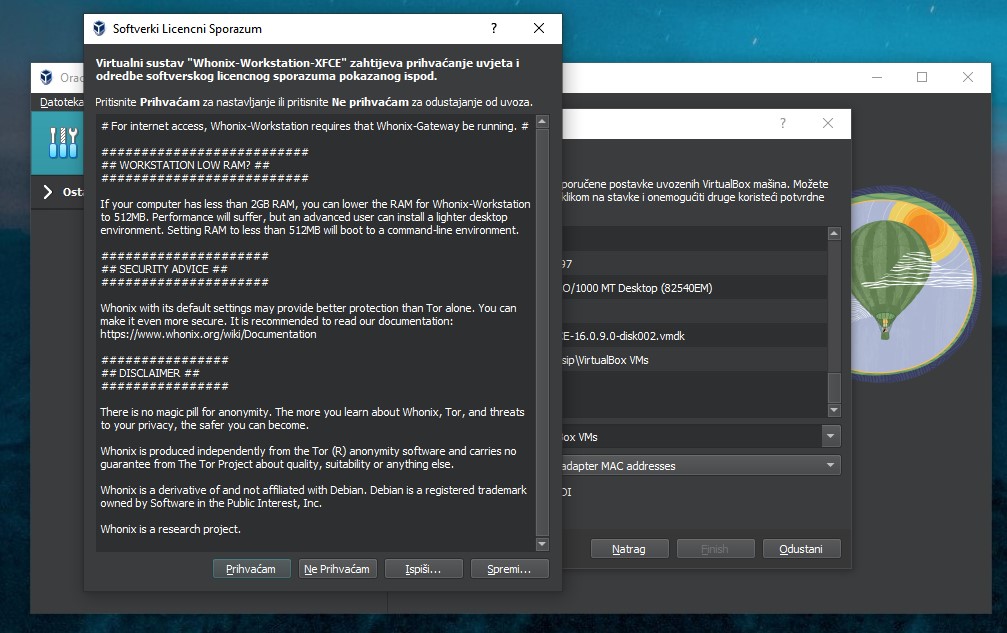
Task: Click the Oracle VirtualBox main window title icon
Action: pos(46,78)
